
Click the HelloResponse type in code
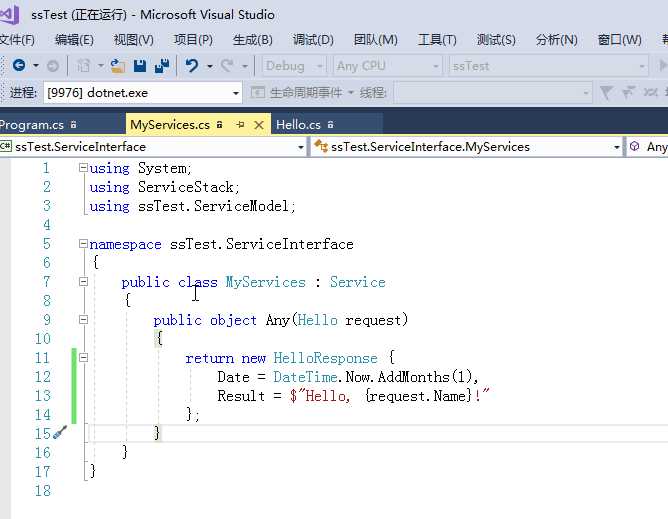click(325, 358)
